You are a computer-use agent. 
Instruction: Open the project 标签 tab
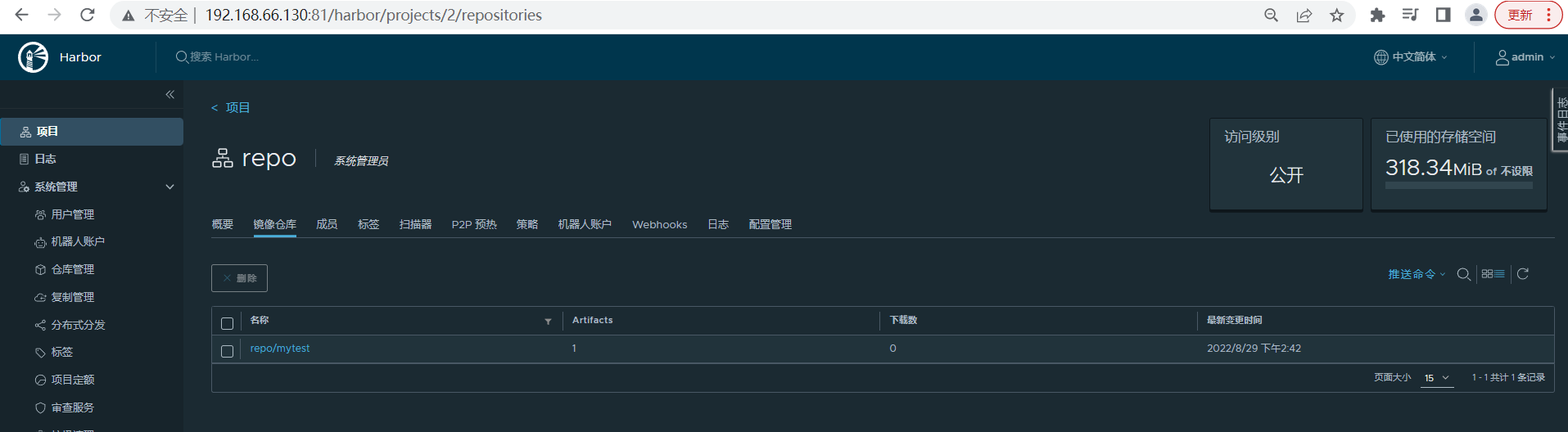point(368,224)
